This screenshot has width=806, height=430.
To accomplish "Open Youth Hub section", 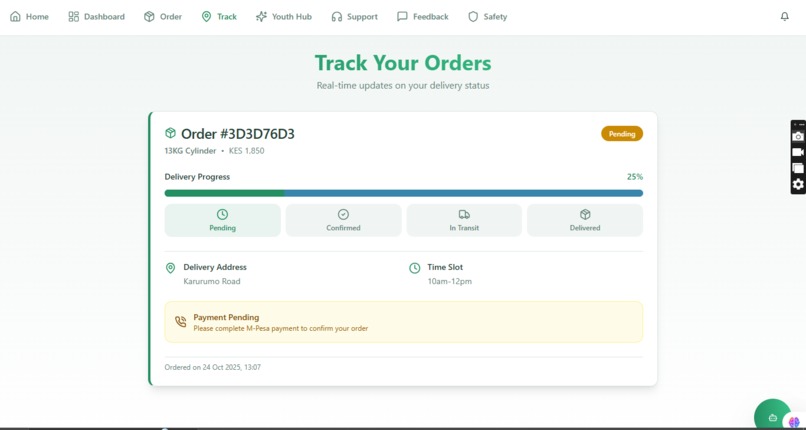I will point(284,16).
